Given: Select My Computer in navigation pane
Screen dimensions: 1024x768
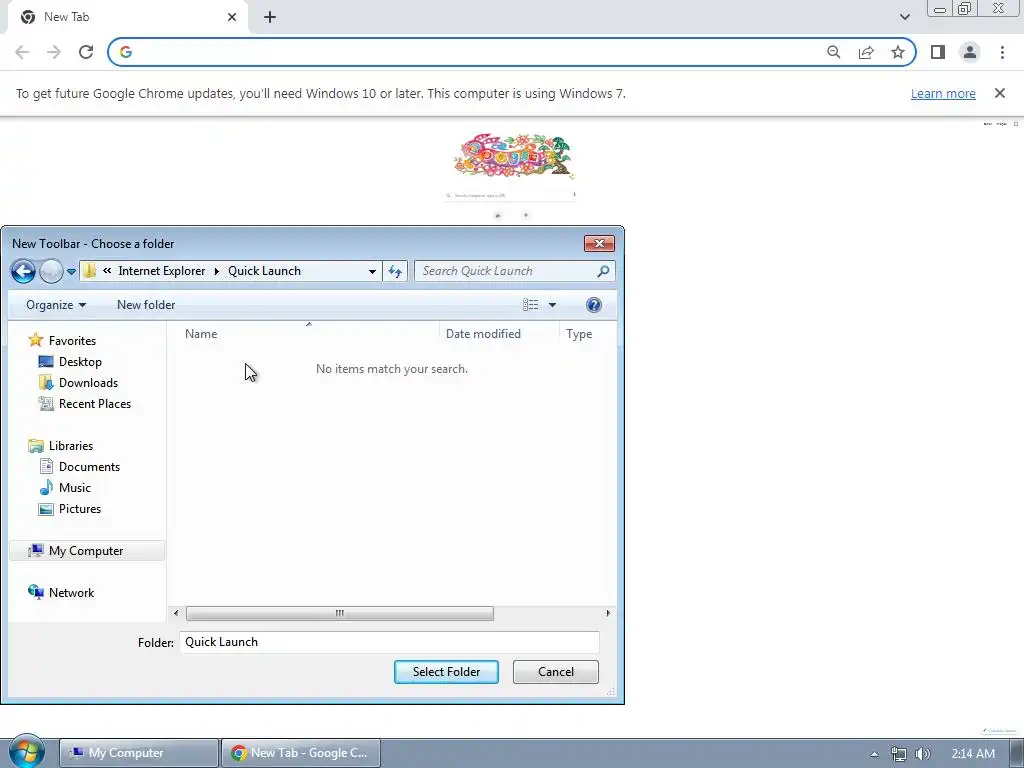Looking at the screenshot, I should [x=86, y=551].
